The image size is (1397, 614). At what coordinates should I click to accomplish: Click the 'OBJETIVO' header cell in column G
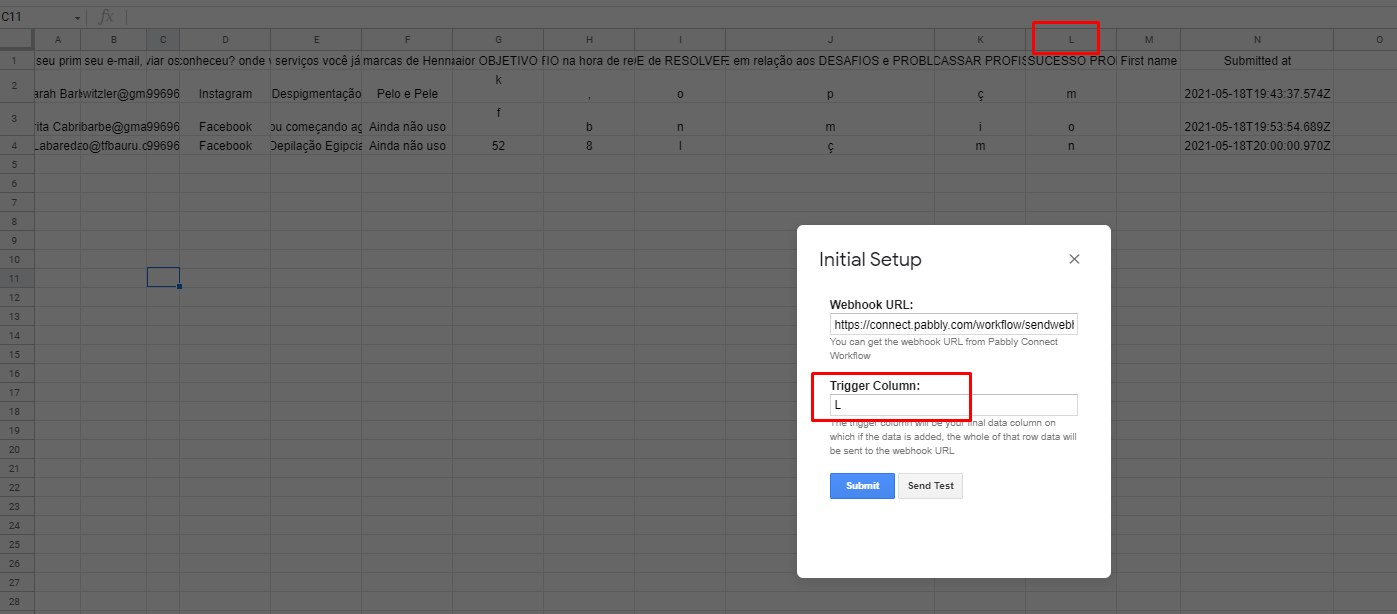point(498,60)
